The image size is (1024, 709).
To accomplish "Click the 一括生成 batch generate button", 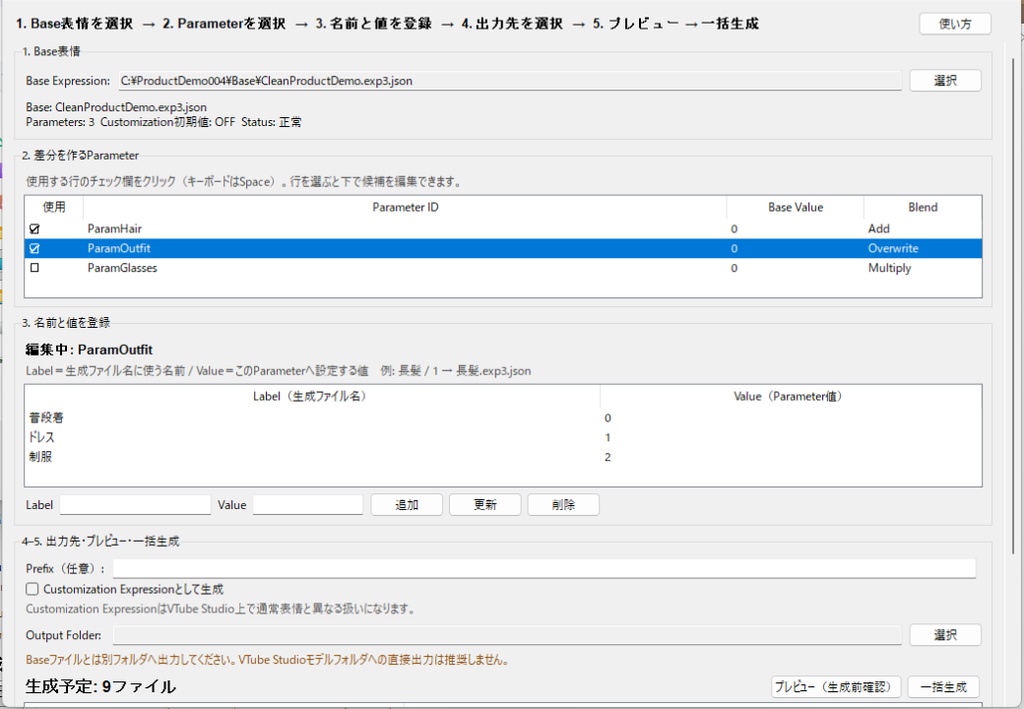I will click(x=943, y=686).
